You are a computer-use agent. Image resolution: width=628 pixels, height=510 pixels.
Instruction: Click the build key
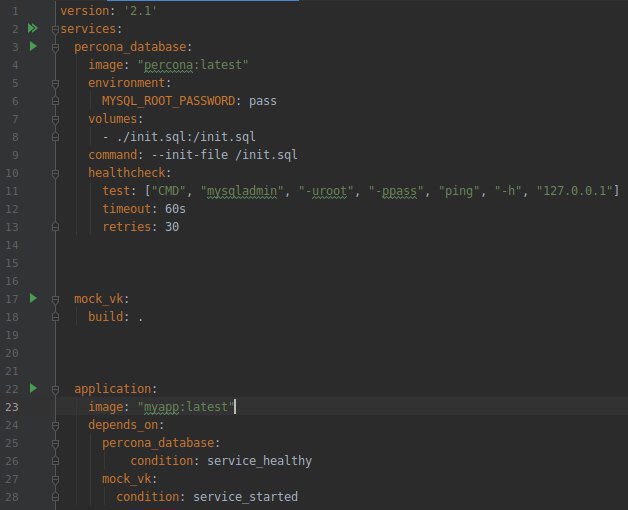[106, 316]
